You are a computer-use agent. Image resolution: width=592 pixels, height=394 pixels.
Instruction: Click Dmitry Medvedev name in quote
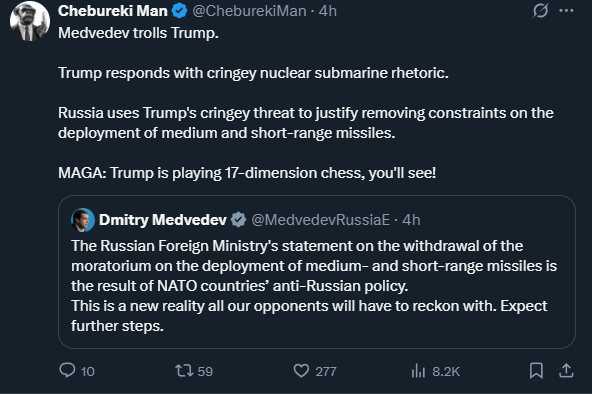163,220
